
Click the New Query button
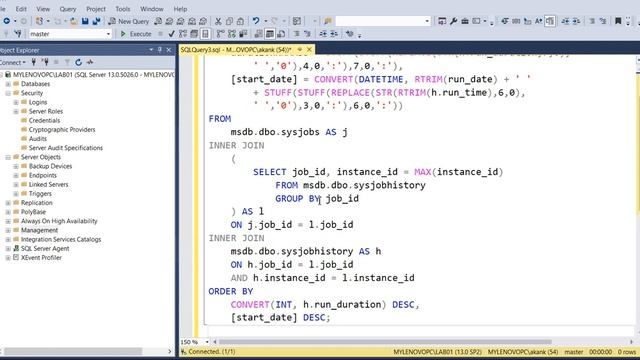[129, 21]
